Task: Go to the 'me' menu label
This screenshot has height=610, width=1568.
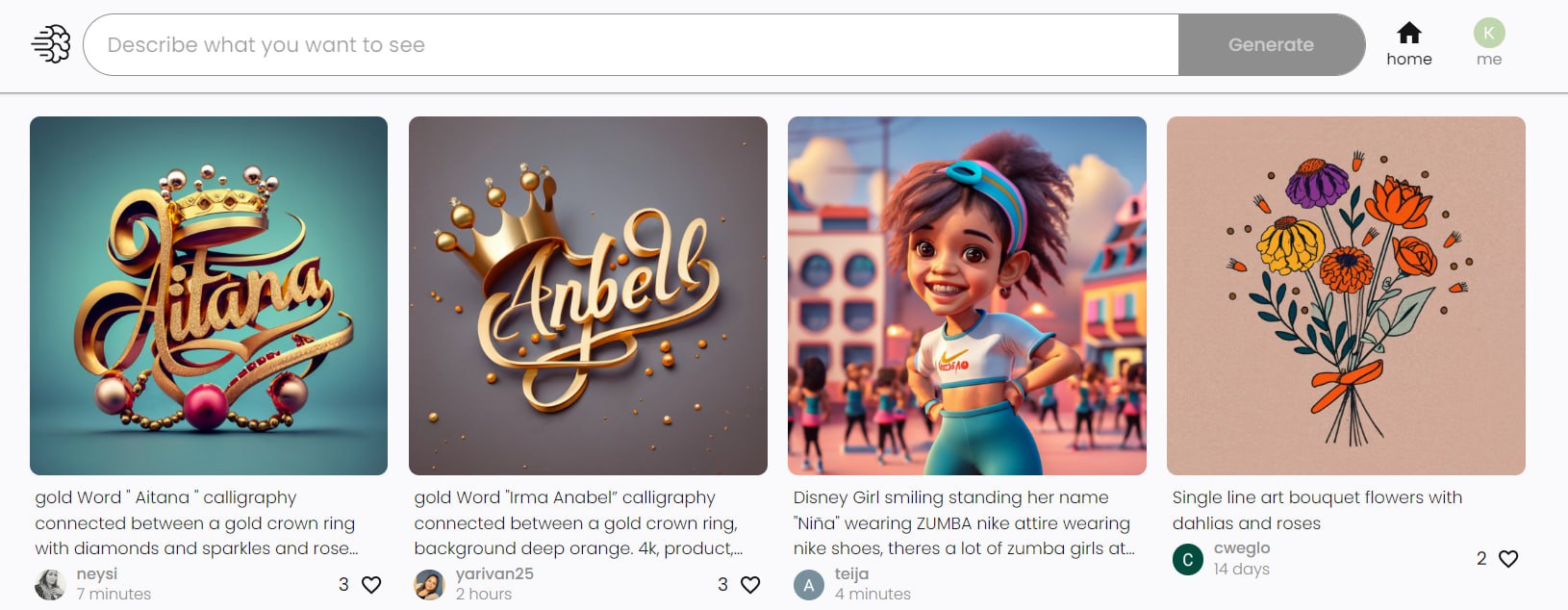Action: tap(1489, 59)
